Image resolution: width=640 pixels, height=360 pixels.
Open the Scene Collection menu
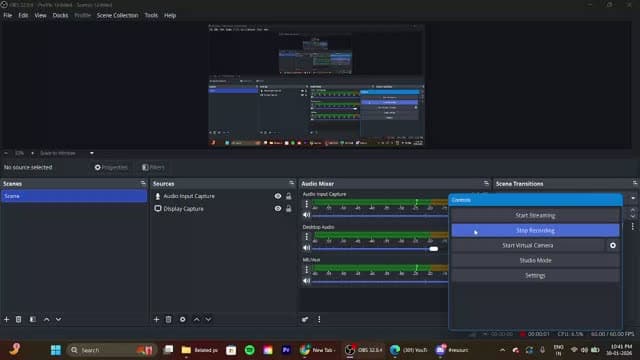(118, 15)
